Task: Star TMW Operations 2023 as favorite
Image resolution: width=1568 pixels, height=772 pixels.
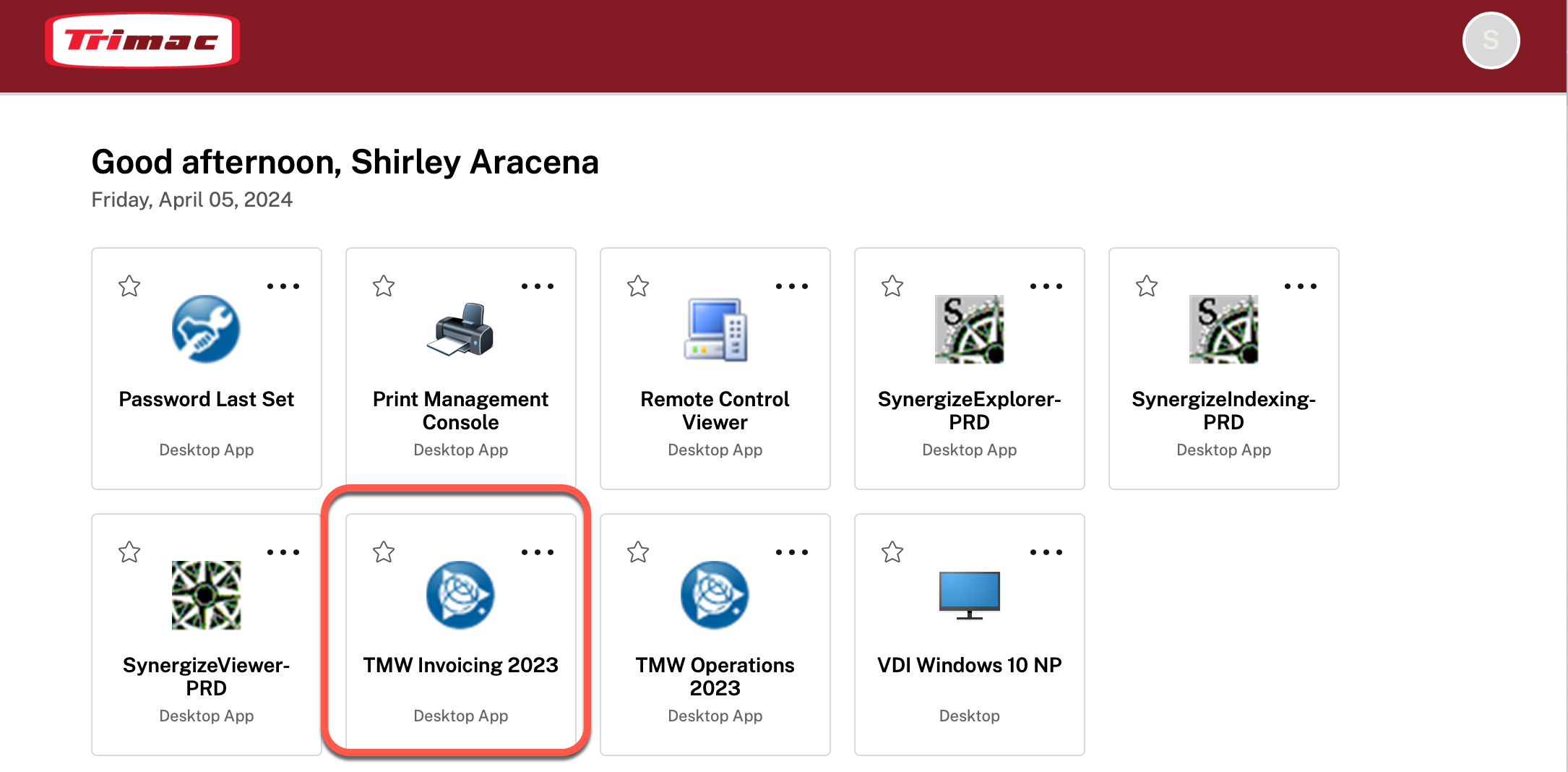Action: coord(638,552)
